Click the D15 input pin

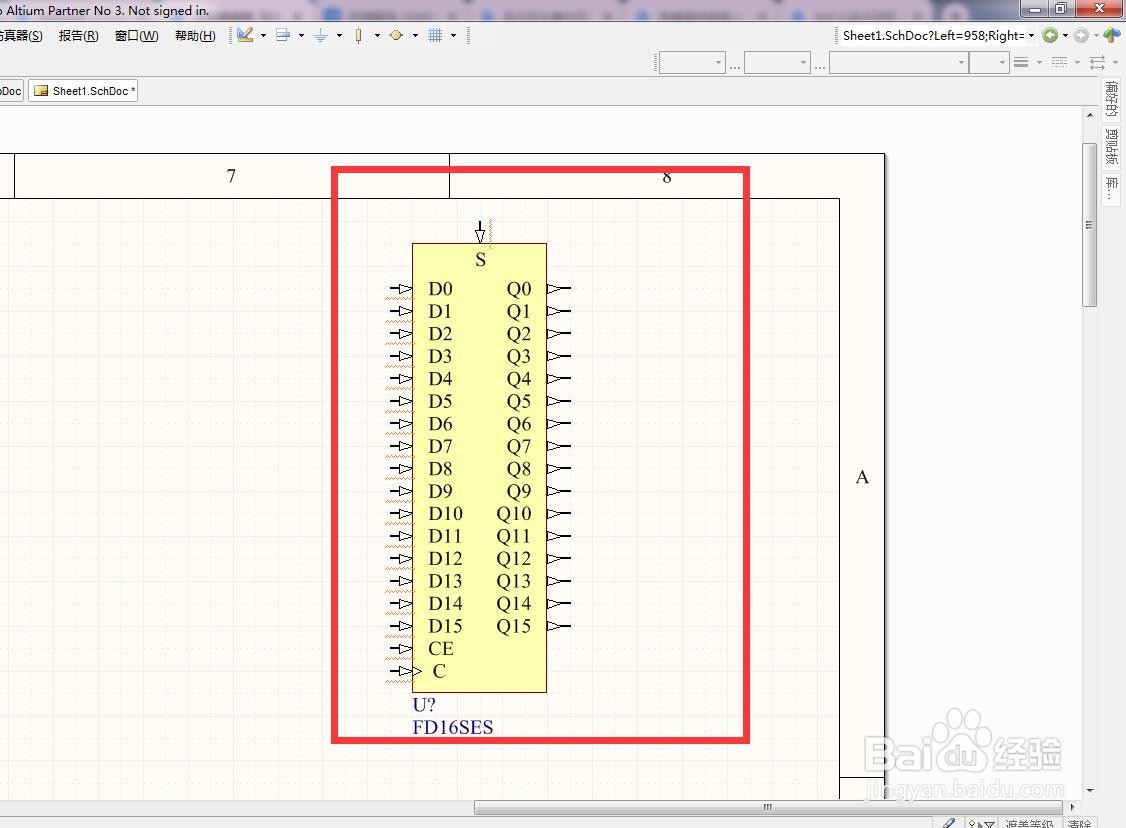pyautogui.click(x=401, y=626)
